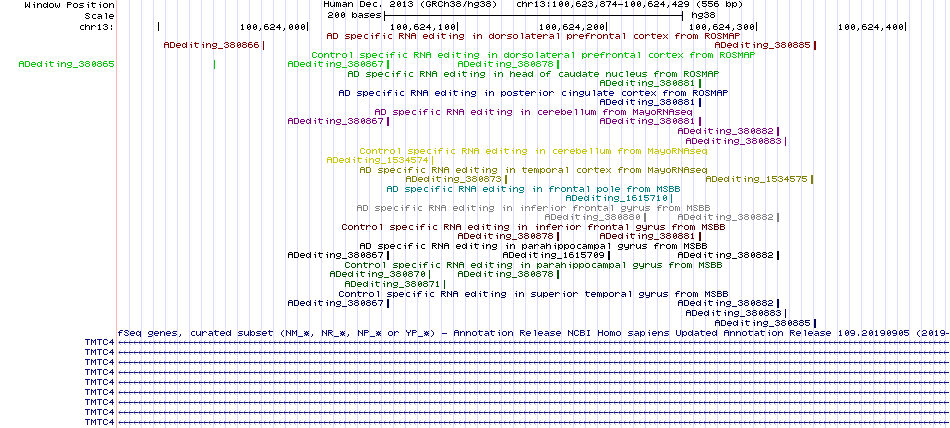This screenshot has width=950, height=428.
Task: Click the Control specific cerebellum MayoRNAseq track title
Action: coord(533,150)
